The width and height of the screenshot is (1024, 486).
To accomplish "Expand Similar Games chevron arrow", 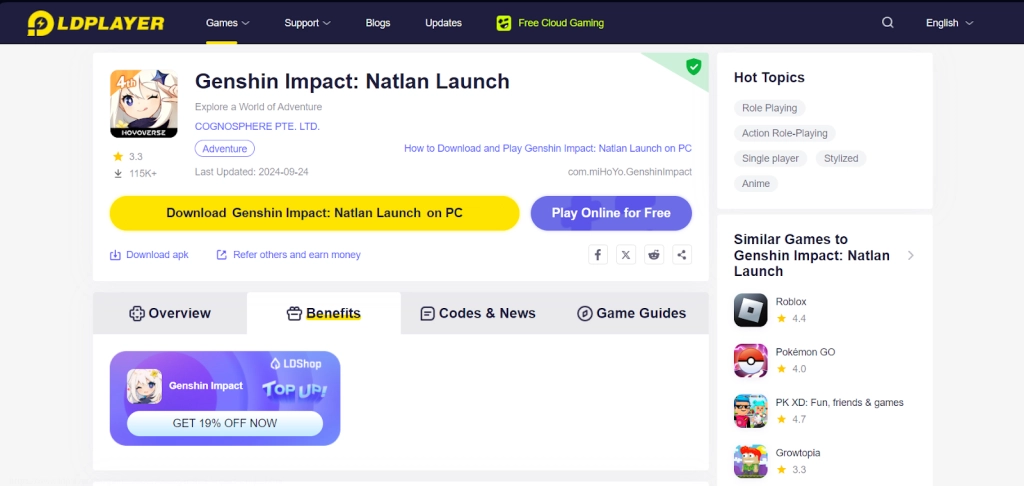I will (x=910, y=255).
